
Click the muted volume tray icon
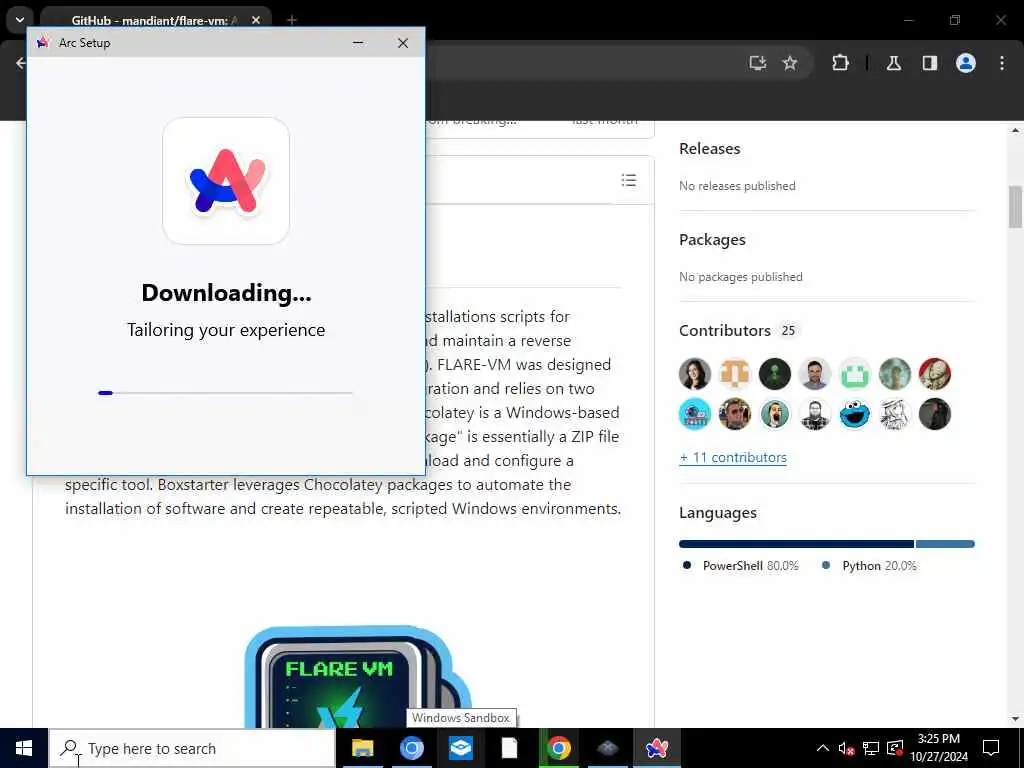click(x=846, y=748)
